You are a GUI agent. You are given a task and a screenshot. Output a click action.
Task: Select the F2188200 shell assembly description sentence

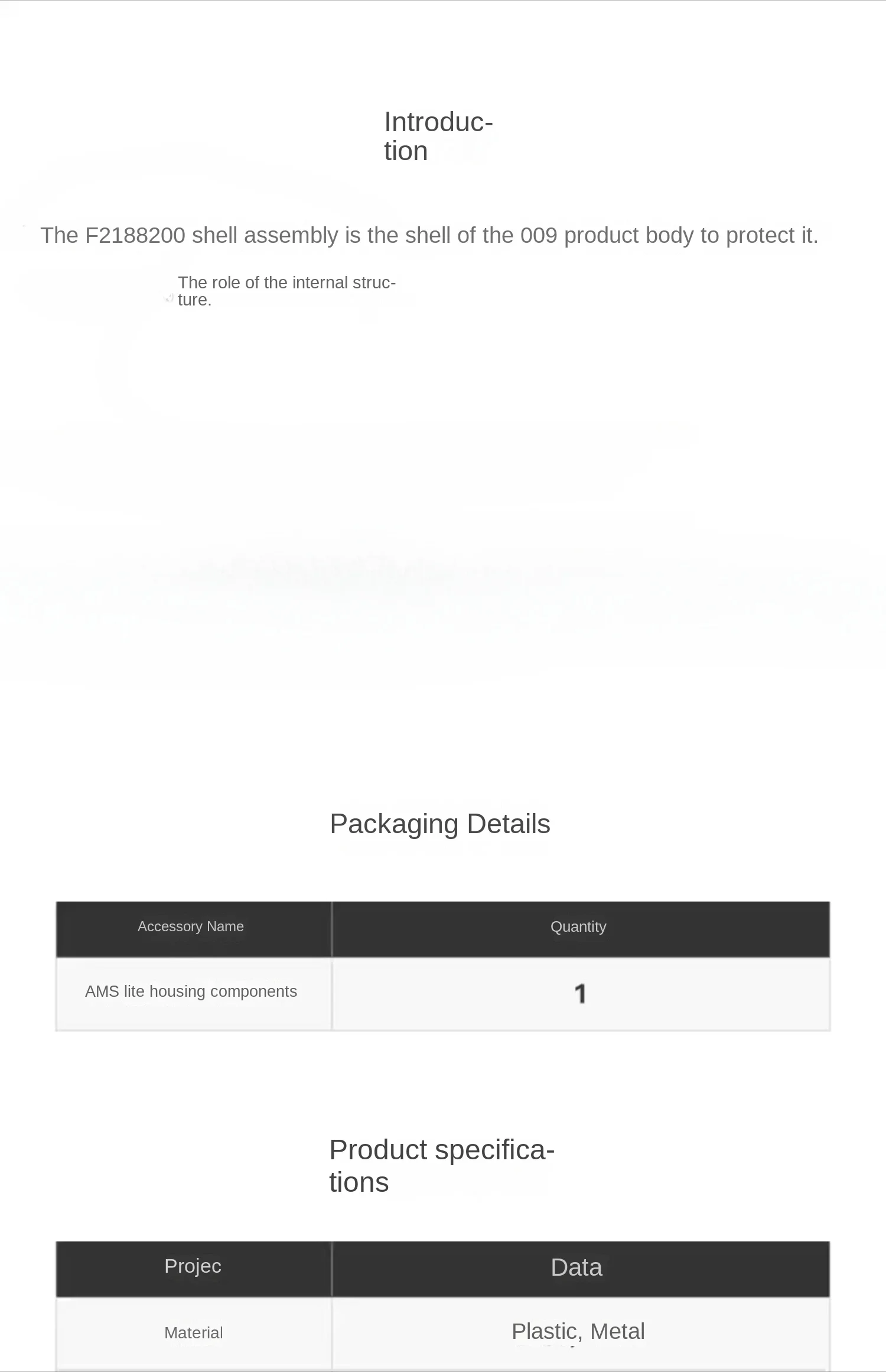(x=429, y=236)
